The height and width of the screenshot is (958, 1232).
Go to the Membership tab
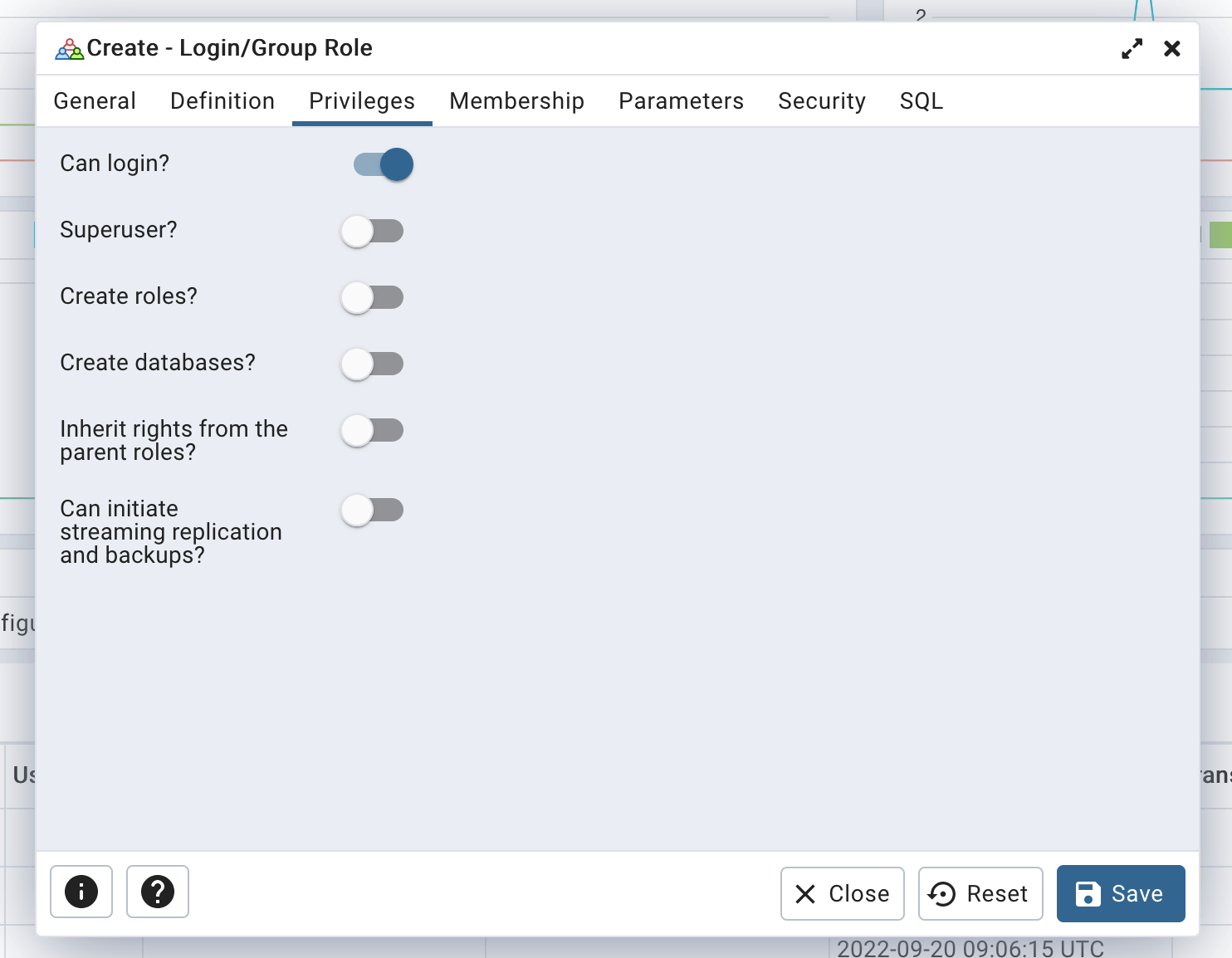coord(516,101)
